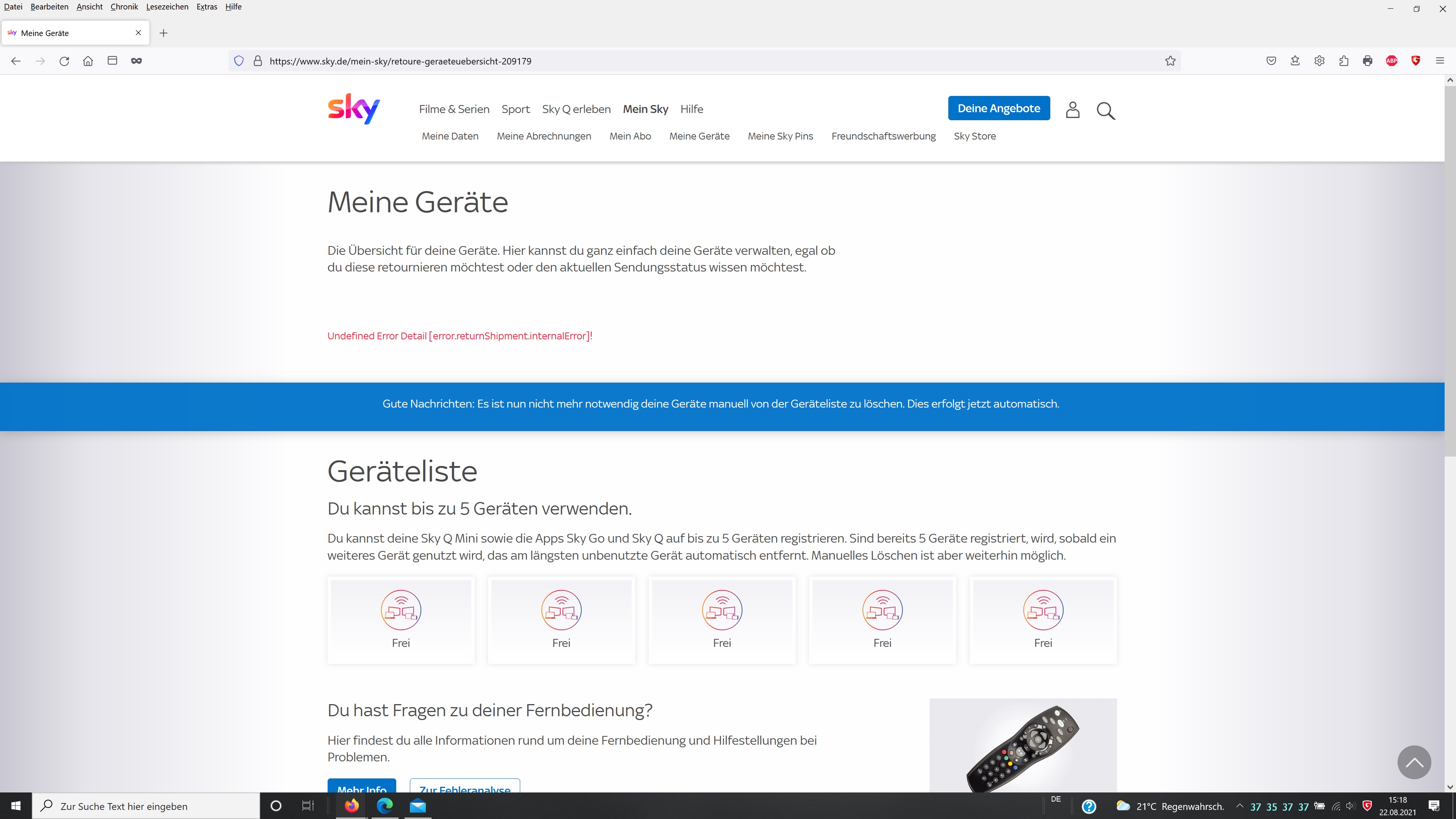Click the remote control image

[x=1023, y=745]
